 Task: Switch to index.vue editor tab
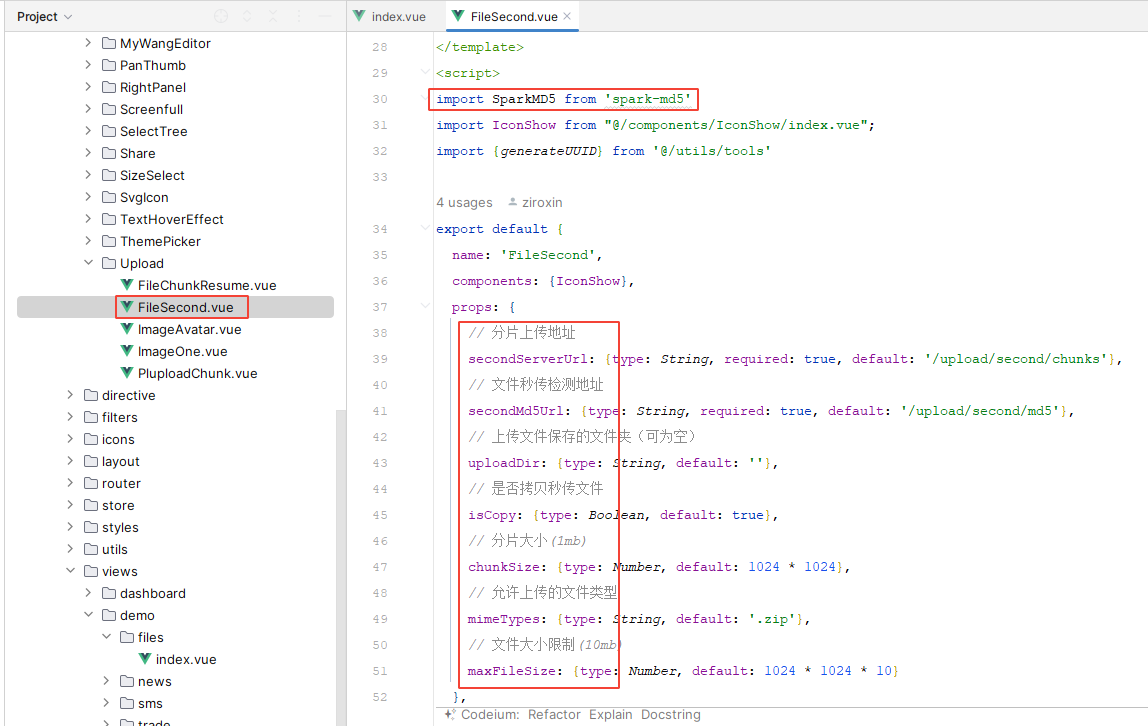(390, 16)
